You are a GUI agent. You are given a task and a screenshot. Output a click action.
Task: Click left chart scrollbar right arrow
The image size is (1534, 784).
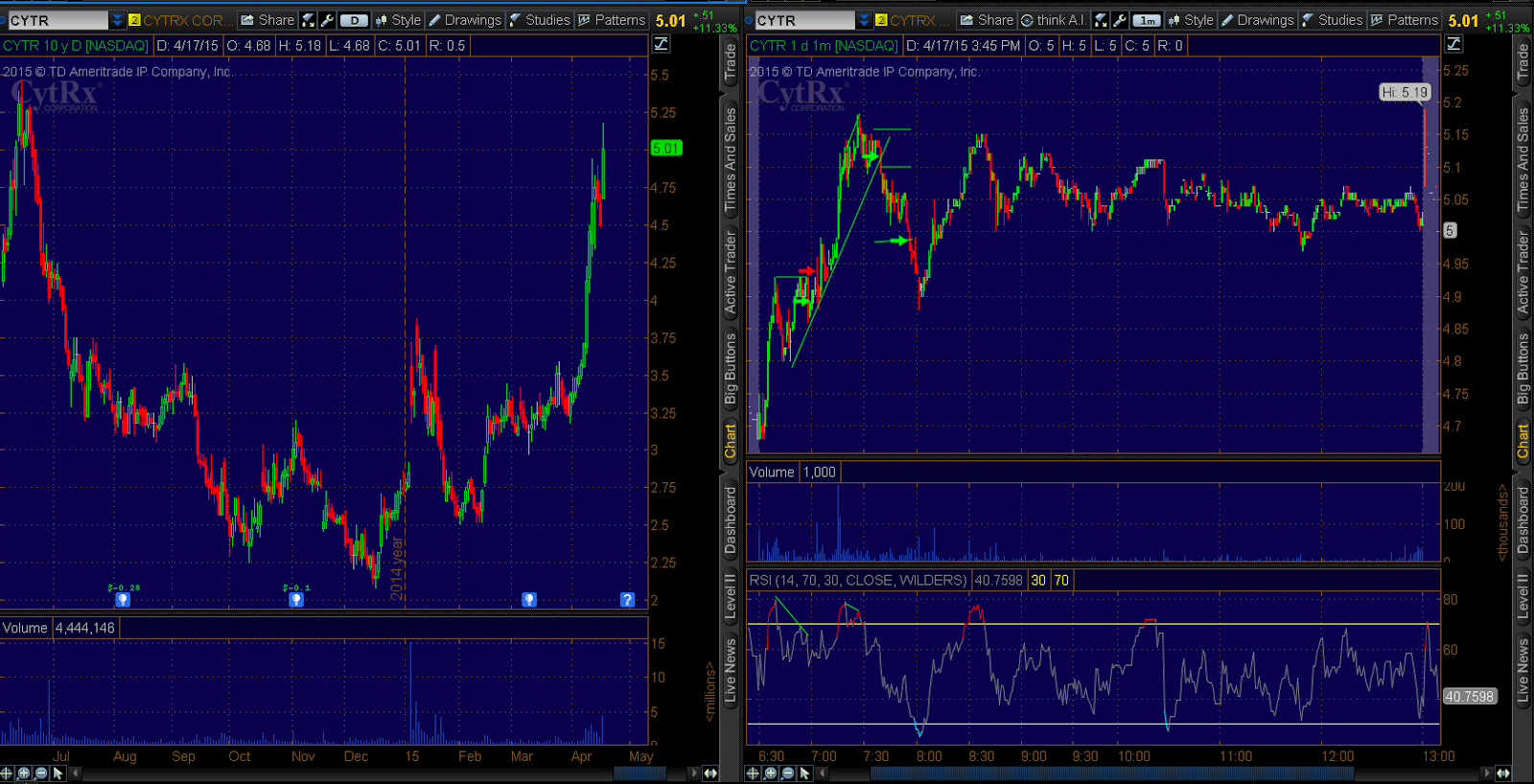[x=694, y=773]
